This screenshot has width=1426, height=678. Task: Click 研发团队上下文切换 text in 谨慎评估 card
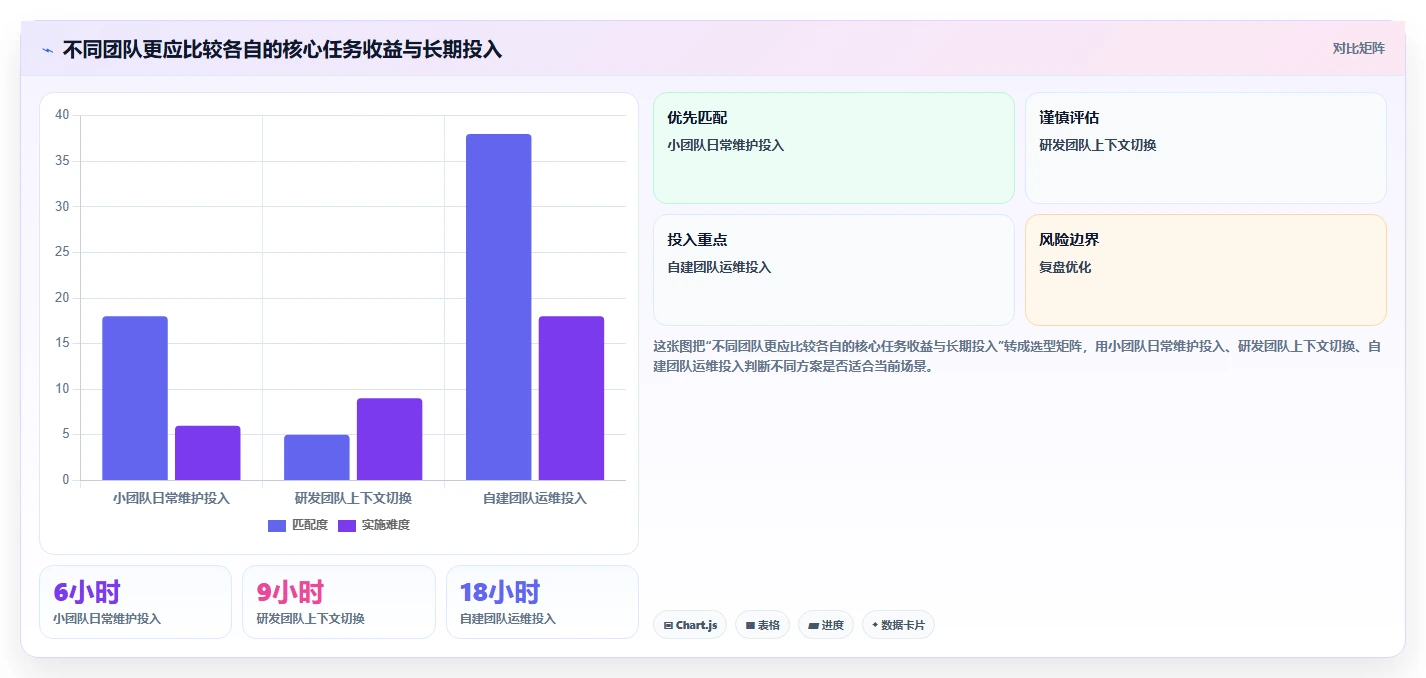tap(1098, 145)
